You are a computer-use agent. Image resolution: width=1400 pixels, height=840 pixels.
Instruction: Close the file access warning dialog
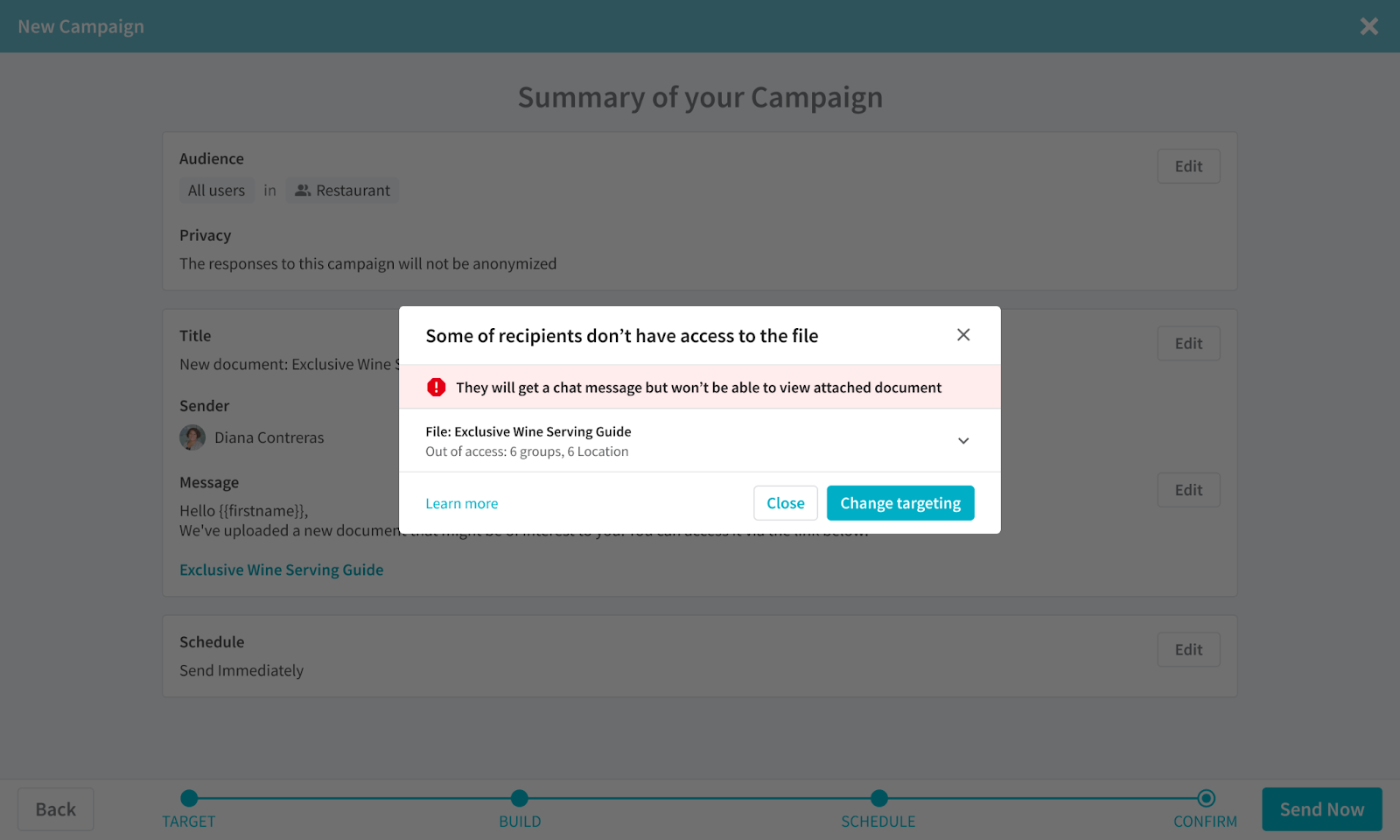coord(963,335)
